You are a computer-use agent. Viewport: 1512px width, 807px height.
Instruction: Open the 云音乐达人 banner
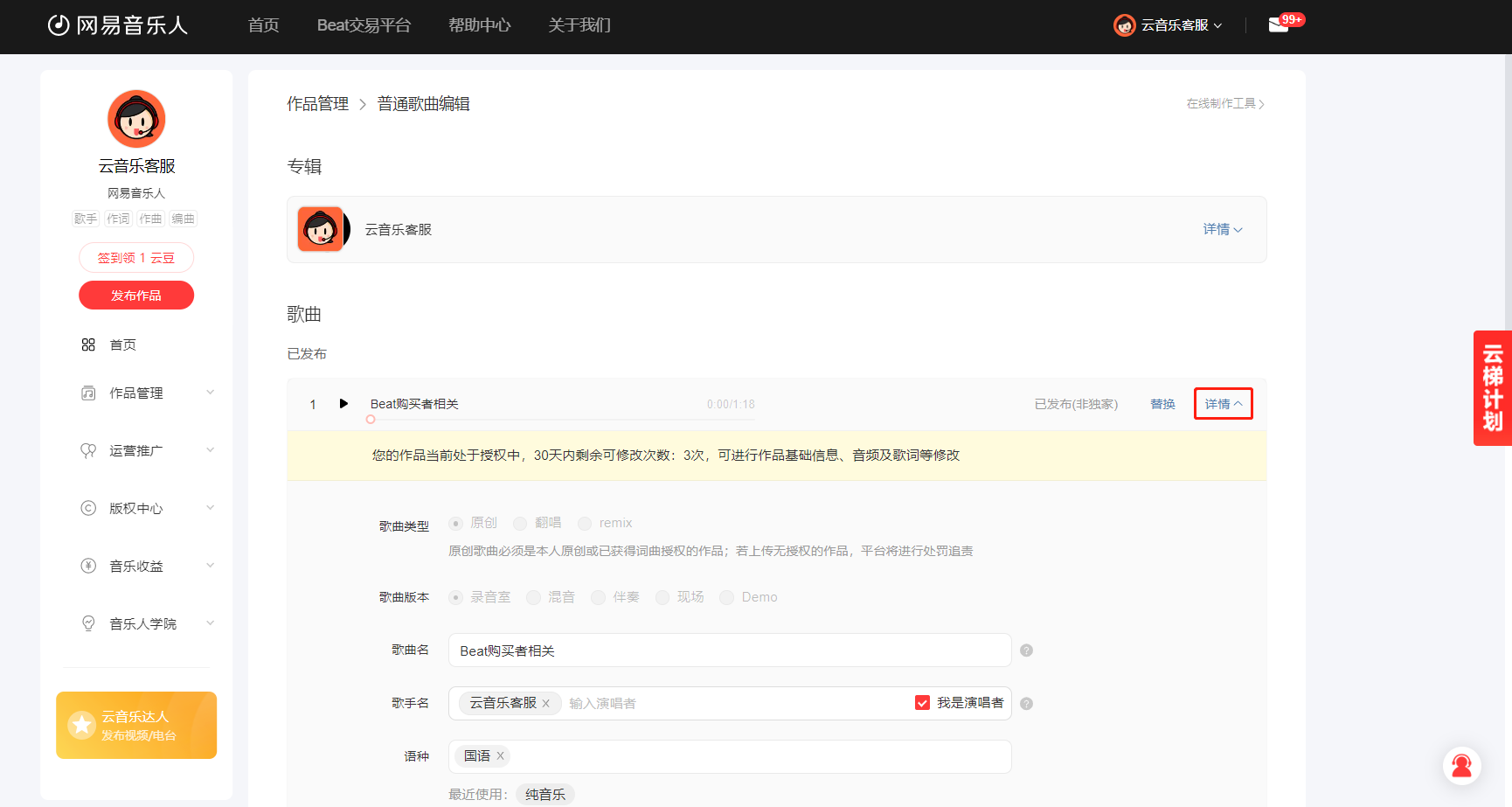tap(136, 725)
